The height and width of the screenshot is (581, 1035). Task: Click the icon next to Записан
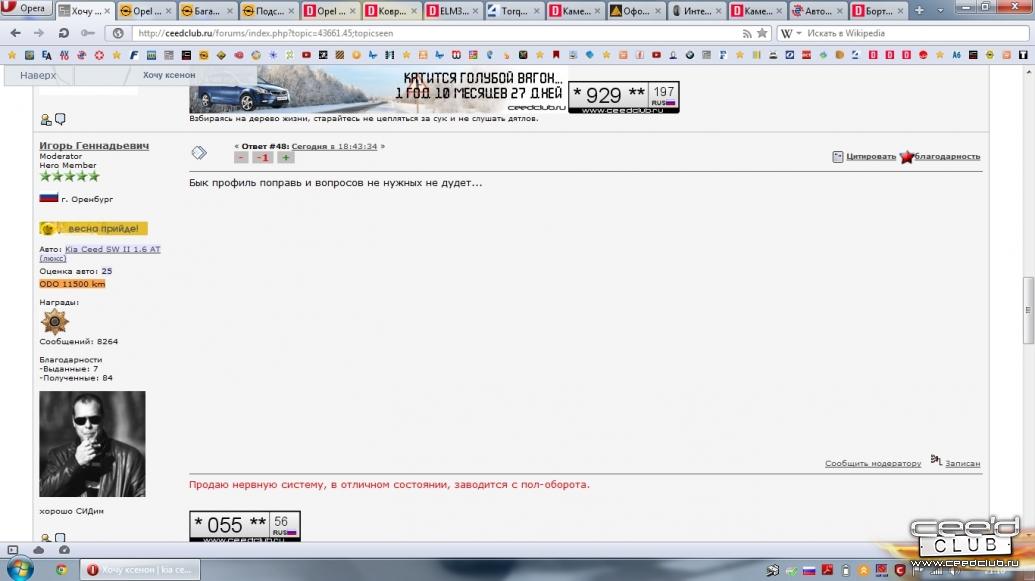tap(936, 460)
